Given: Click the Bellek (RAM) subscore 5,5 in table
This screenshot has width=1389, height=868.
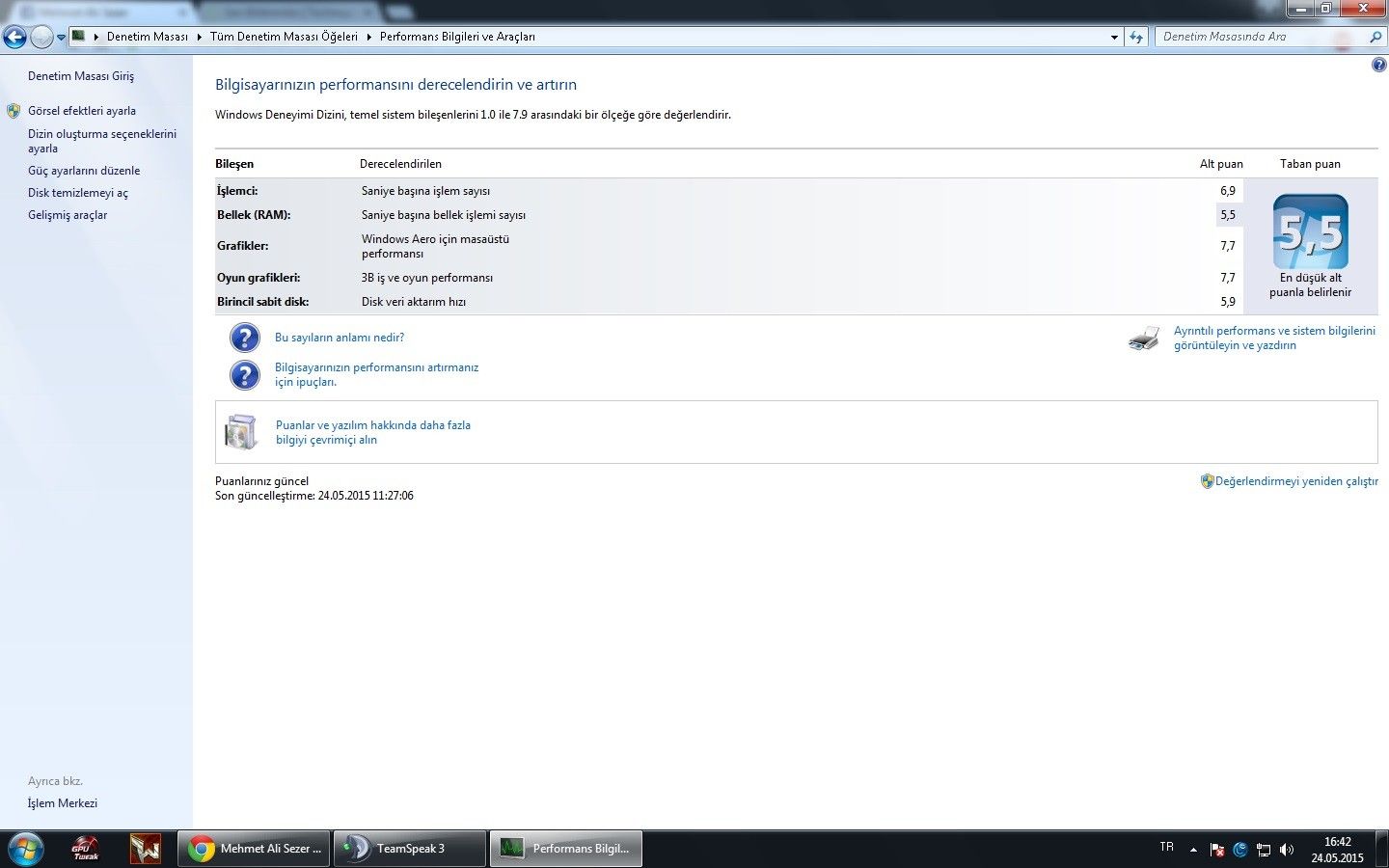Looking at the screenshot, I should click(x=1228, y=215).
